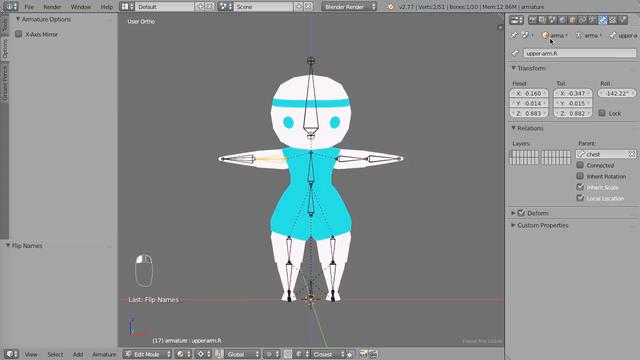
Task: Open the Window menu
Action: click(x=80, y=7)
